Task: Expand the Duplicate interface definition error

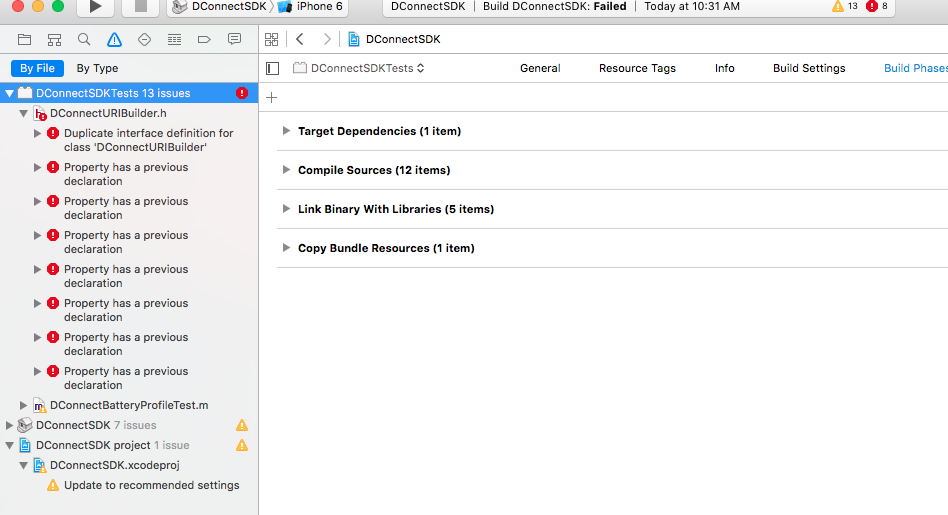Action: tap(37, 133)
